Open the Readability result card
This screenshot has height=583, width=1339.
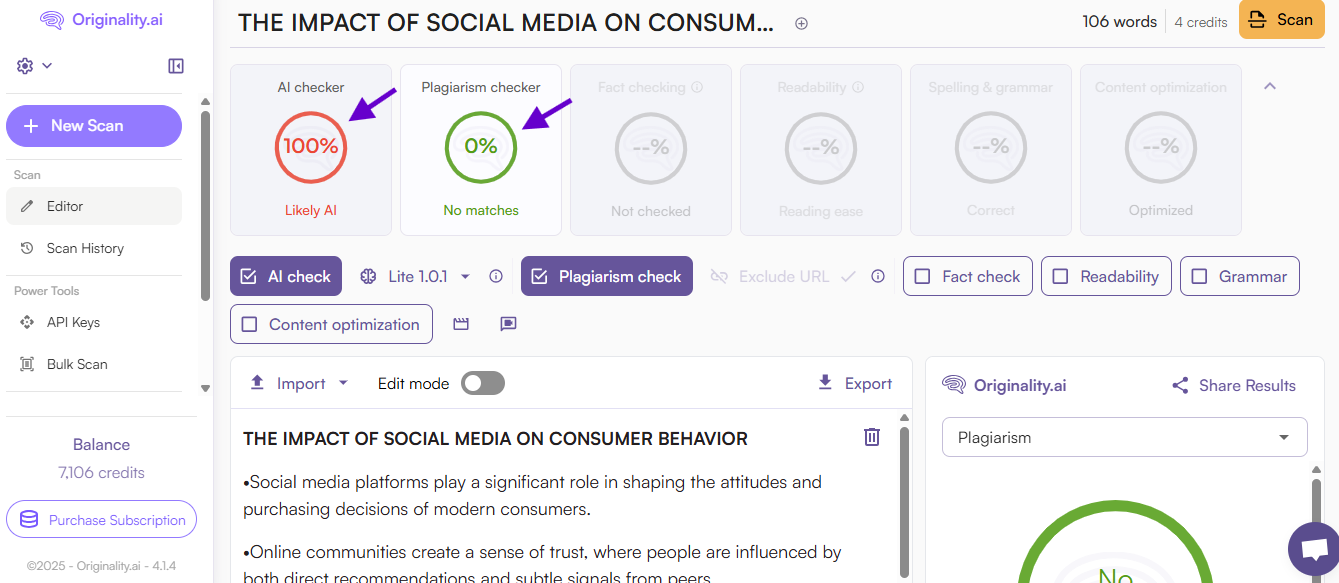(x=821, y=150)
